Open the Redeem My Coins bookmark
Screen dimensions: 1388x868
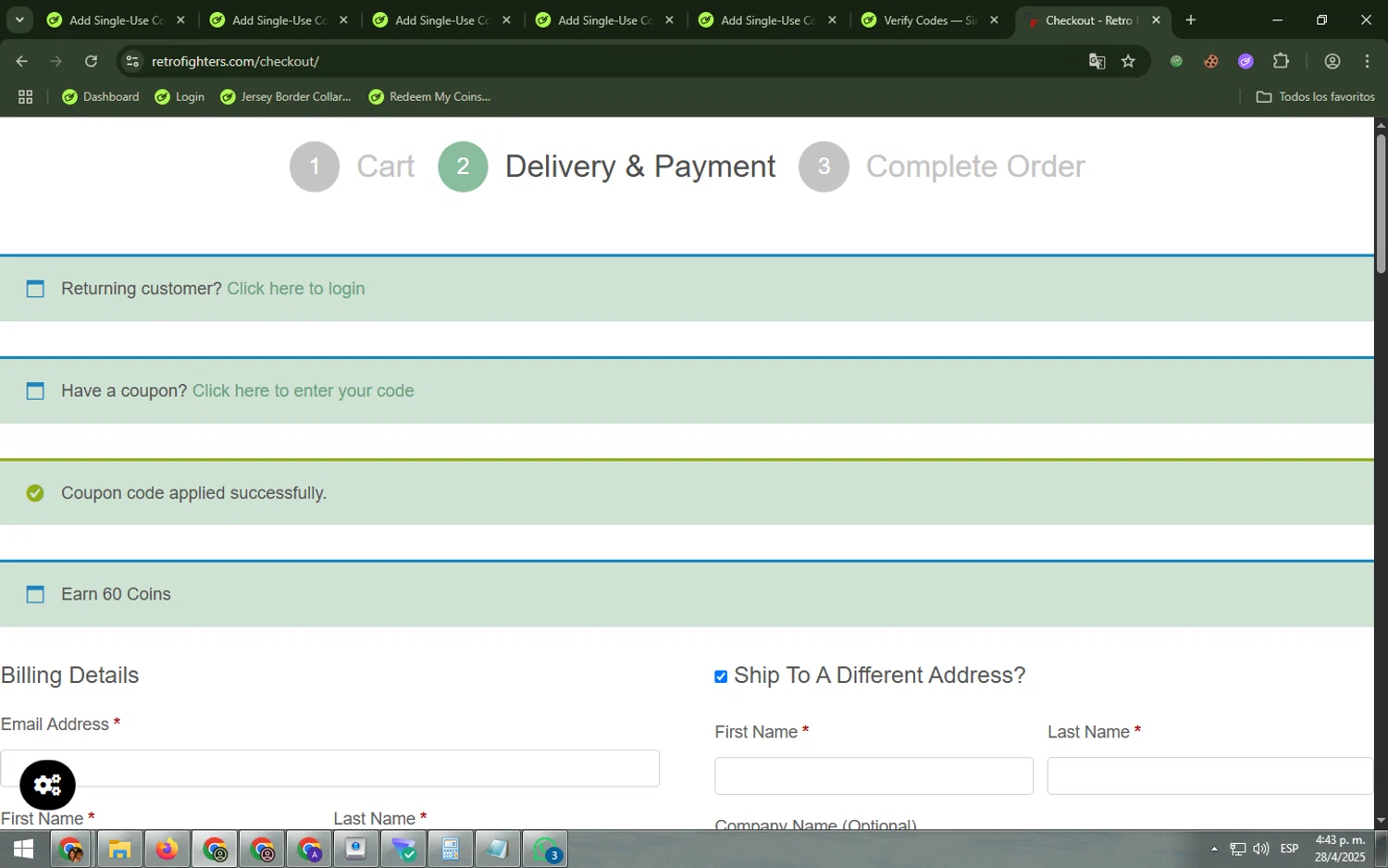tap(429, 96)
